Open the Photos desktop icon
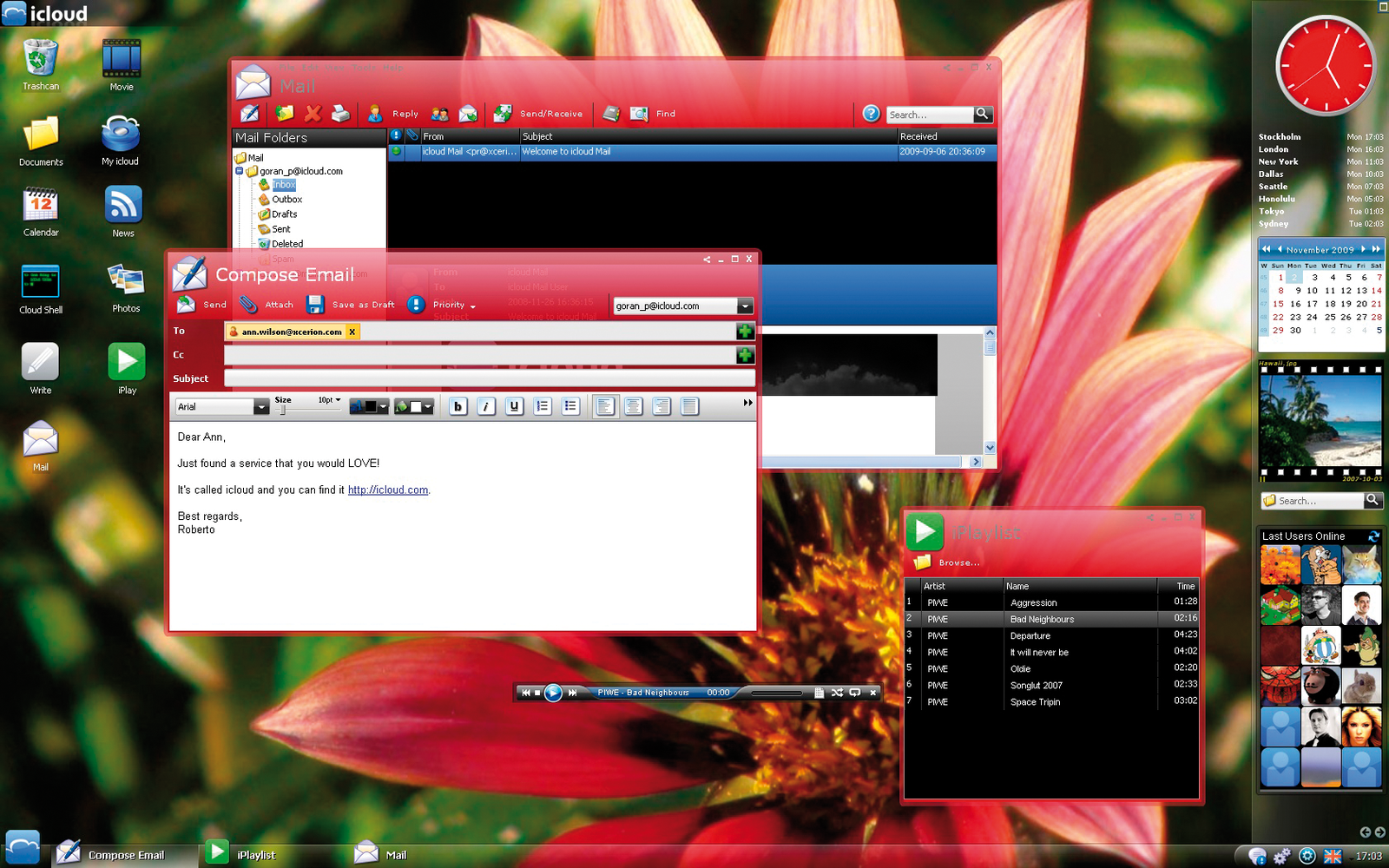Image resolution: width=1389 pixels, height=868 pixels. click(x=126, y=288)
